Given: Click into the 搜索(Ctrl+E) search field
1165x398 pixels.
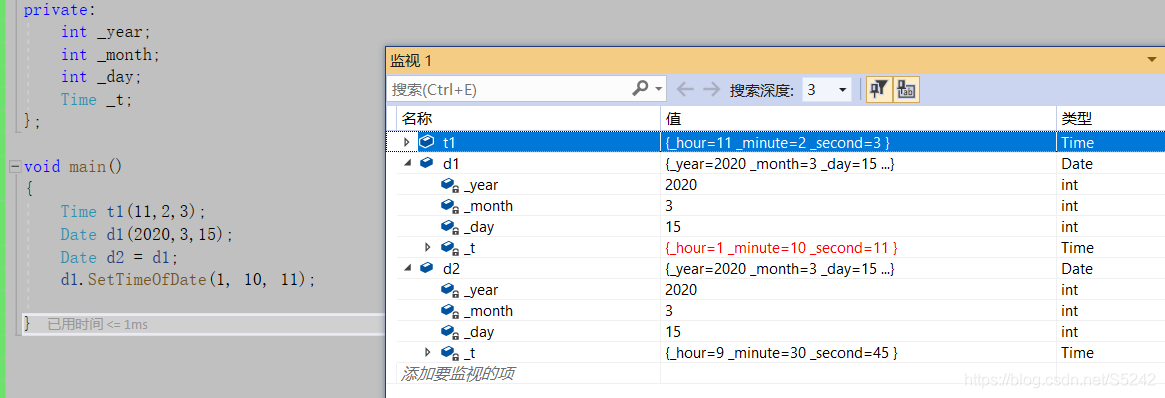Looking at the screenshot, I should tap(510, 90).
